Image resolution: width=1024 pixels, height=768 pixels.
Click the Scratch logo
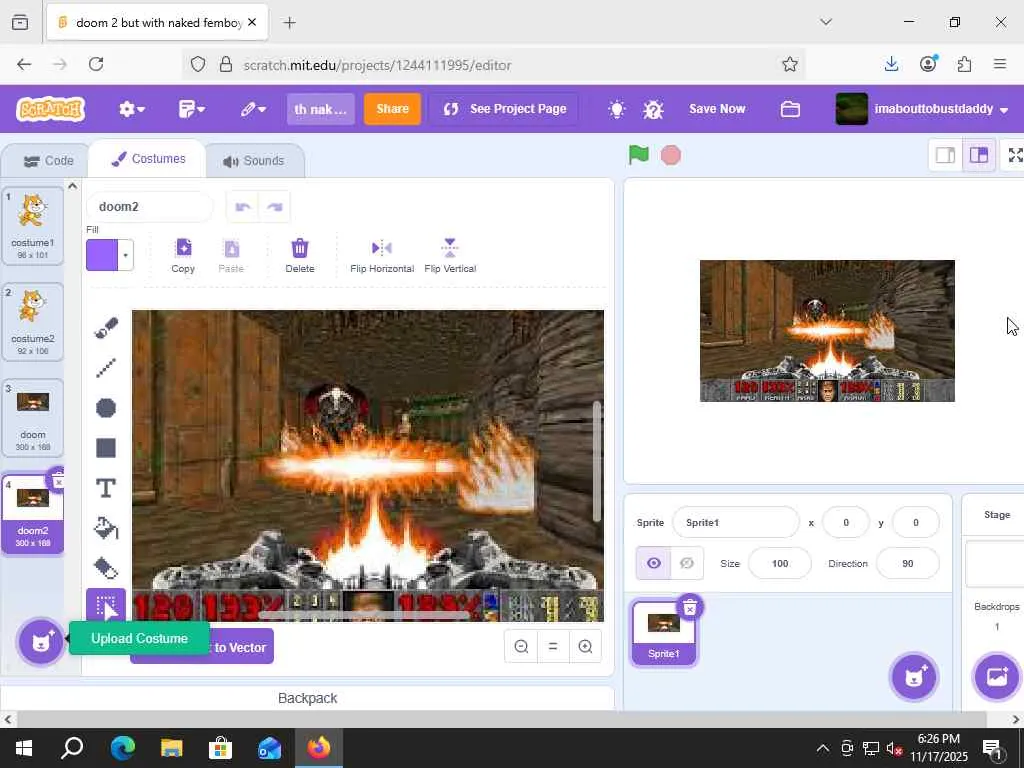click(x=51, y=109)
